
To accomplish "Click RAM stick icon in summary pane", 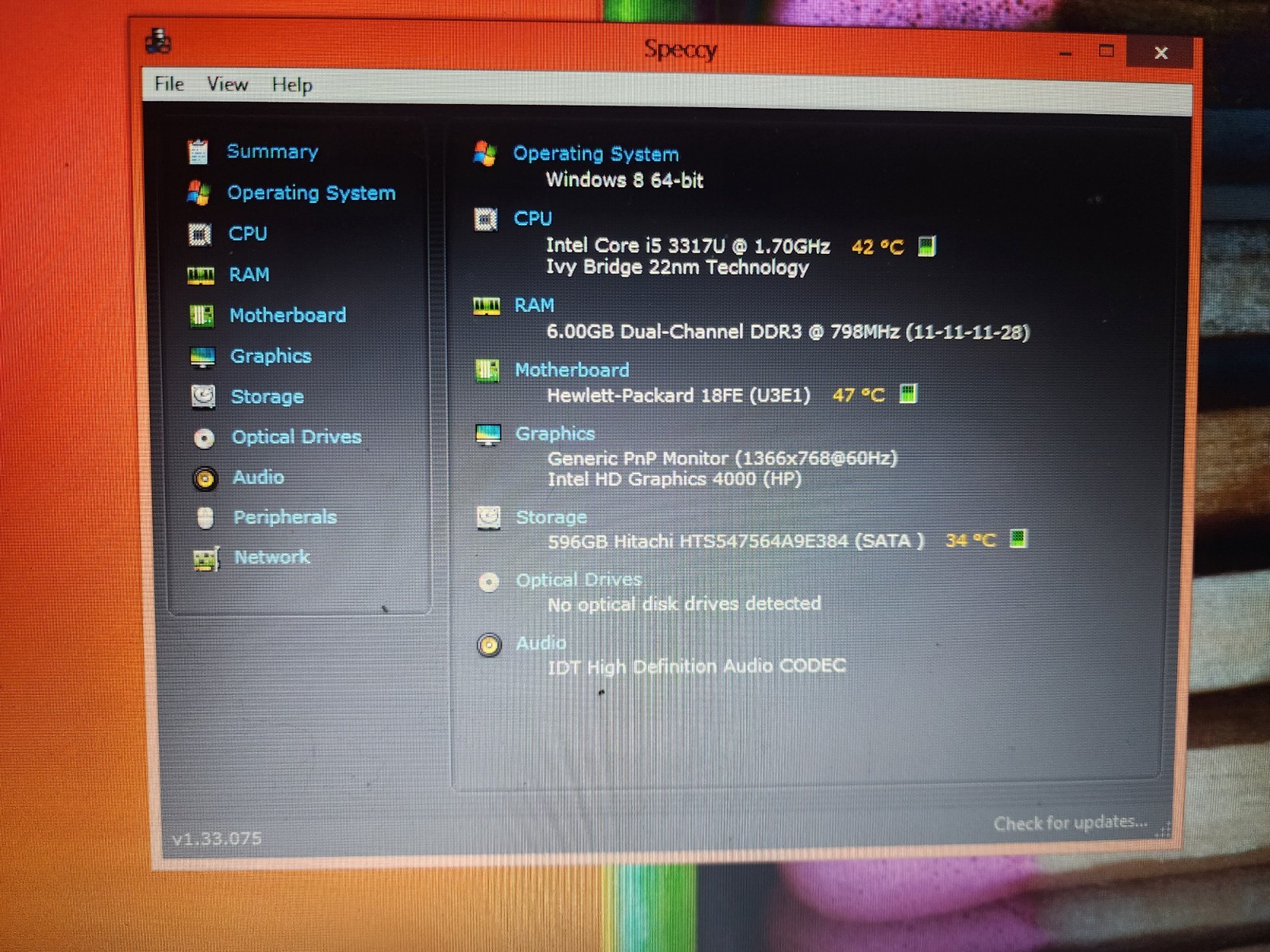I will (x=487, y=306).
